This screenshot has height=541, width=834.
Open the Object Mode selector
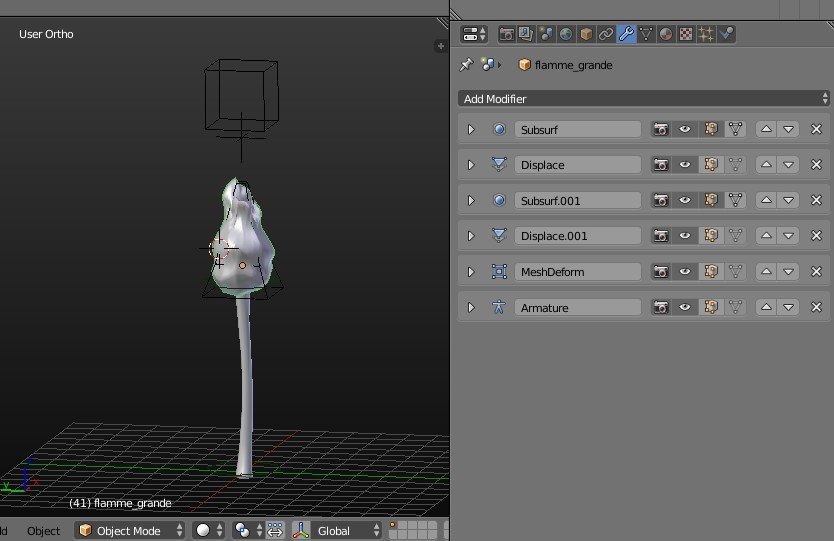point(129,531)
